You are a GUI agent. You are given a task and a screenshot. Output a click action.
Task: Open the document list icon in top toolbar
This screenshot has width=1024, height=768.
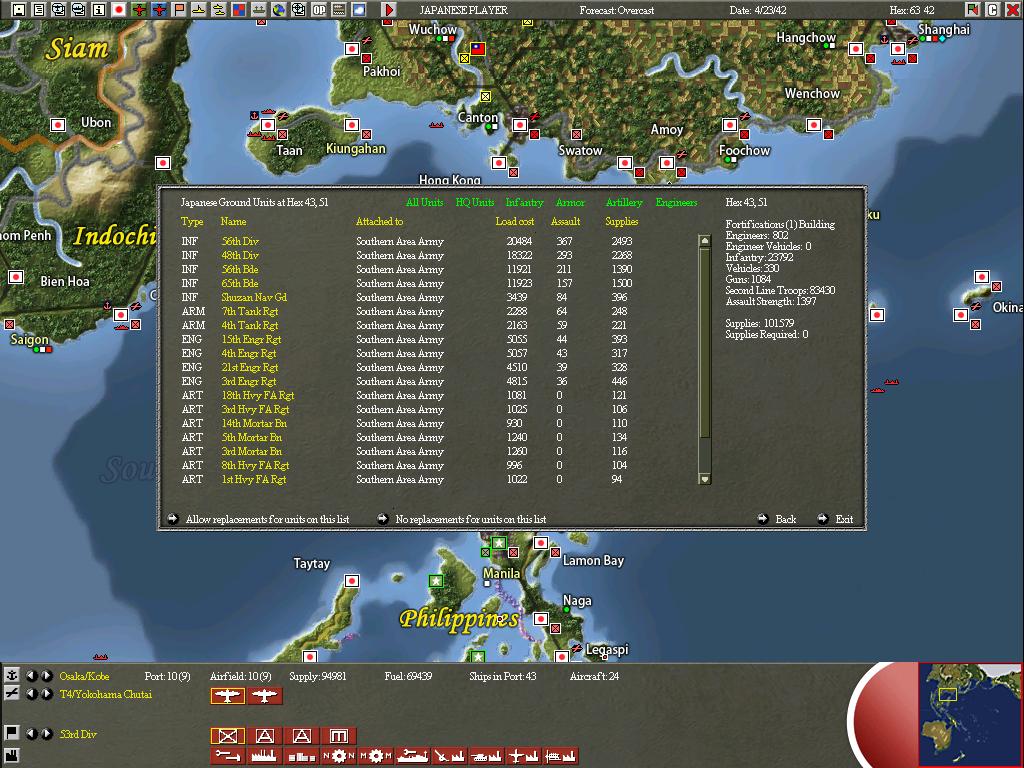[39, 10]
